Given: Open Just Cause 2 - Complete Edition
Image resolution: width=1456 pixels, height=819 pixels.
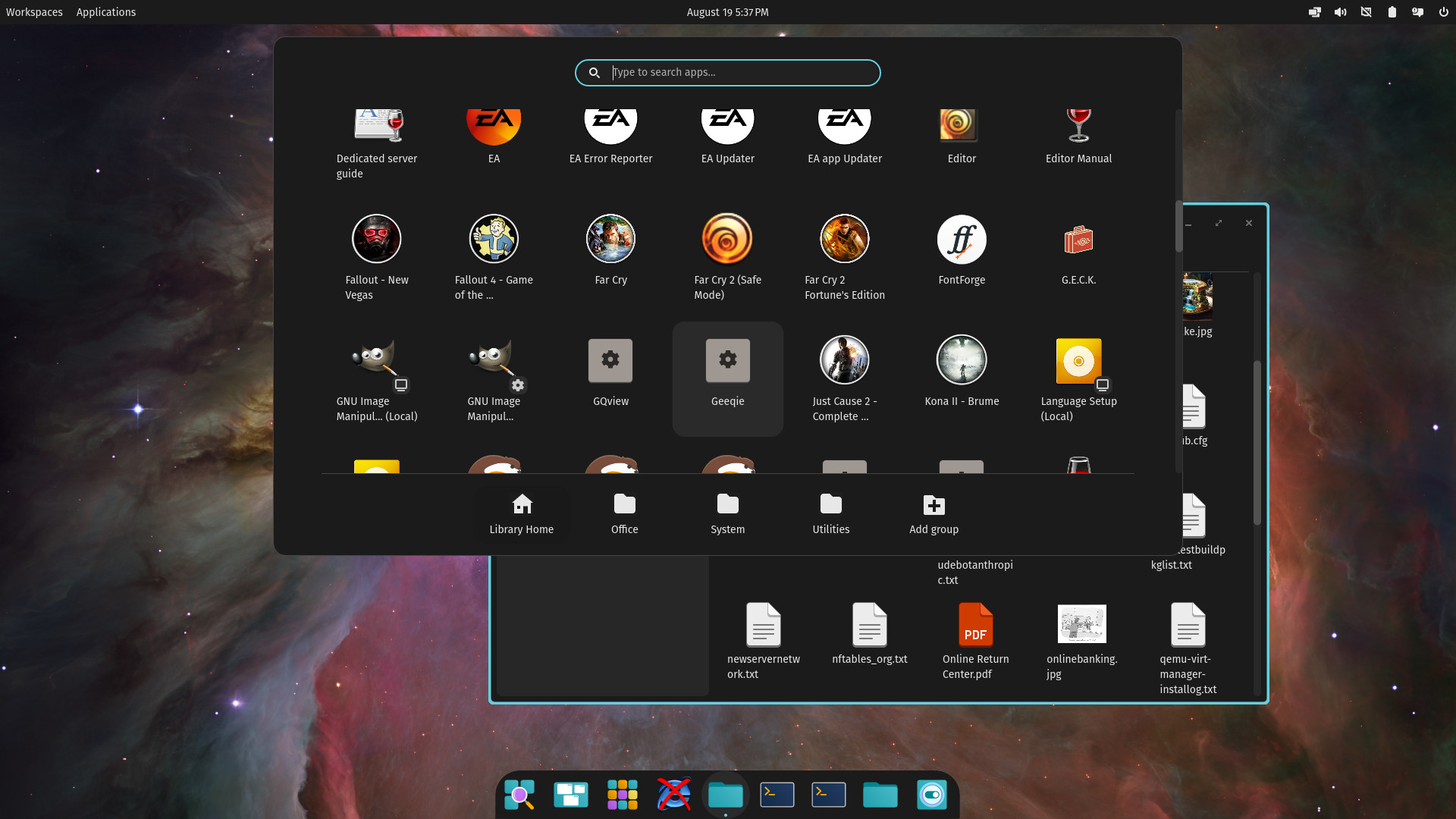Looking at the screenshot, I should [844, 379].
